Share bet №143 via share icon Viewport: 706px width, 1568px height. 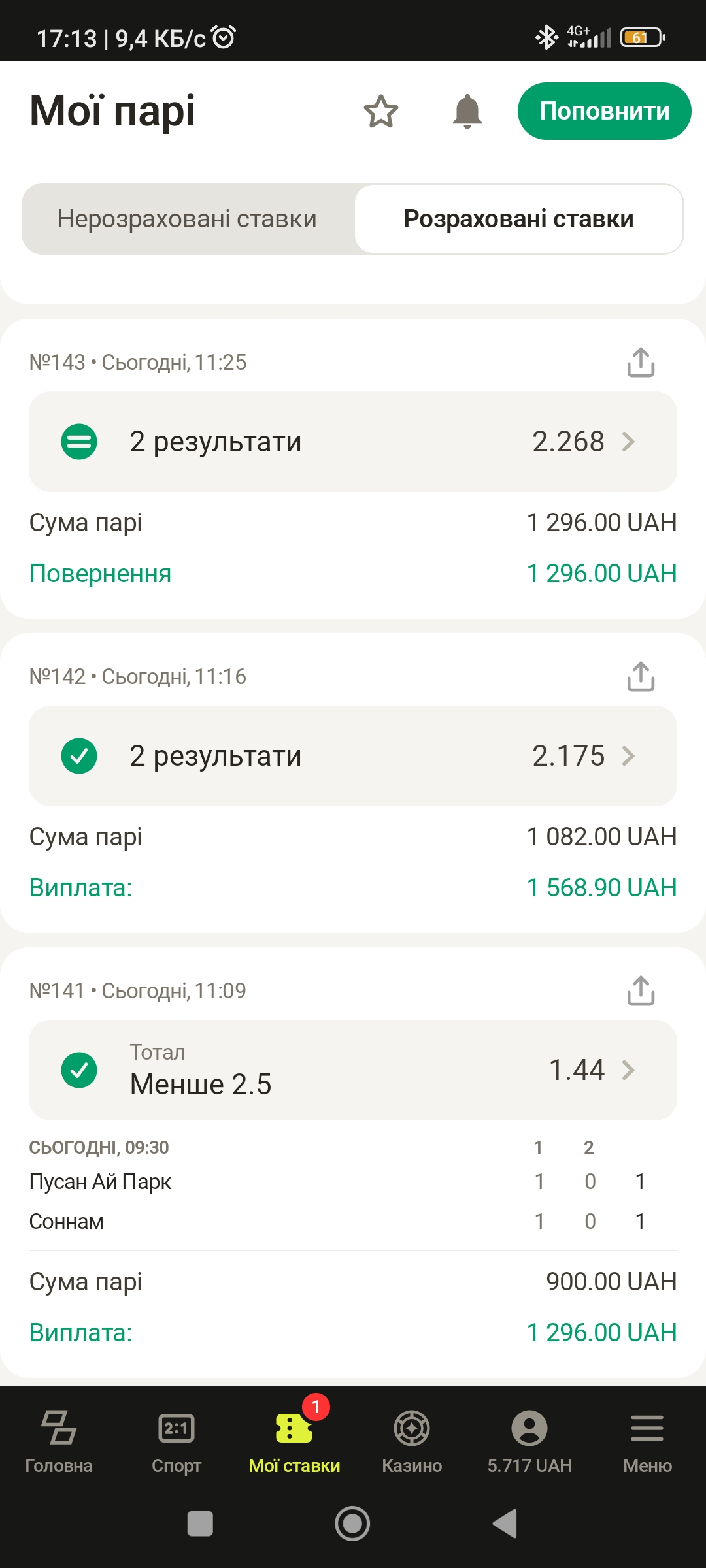(x=641, y=363)
